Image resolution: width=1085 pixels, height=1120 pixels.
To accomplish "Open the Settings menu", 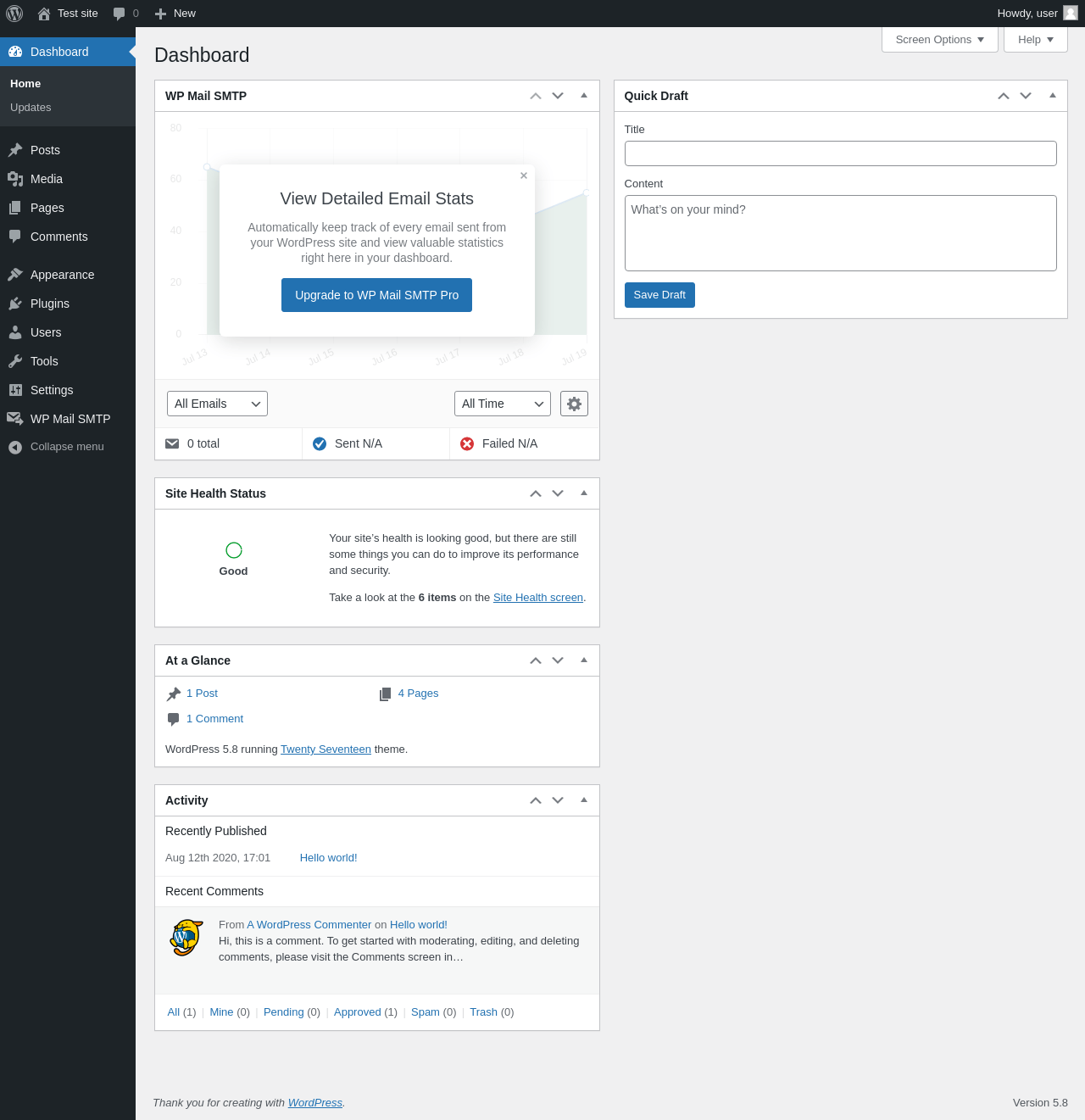I will tap(68, 390).
